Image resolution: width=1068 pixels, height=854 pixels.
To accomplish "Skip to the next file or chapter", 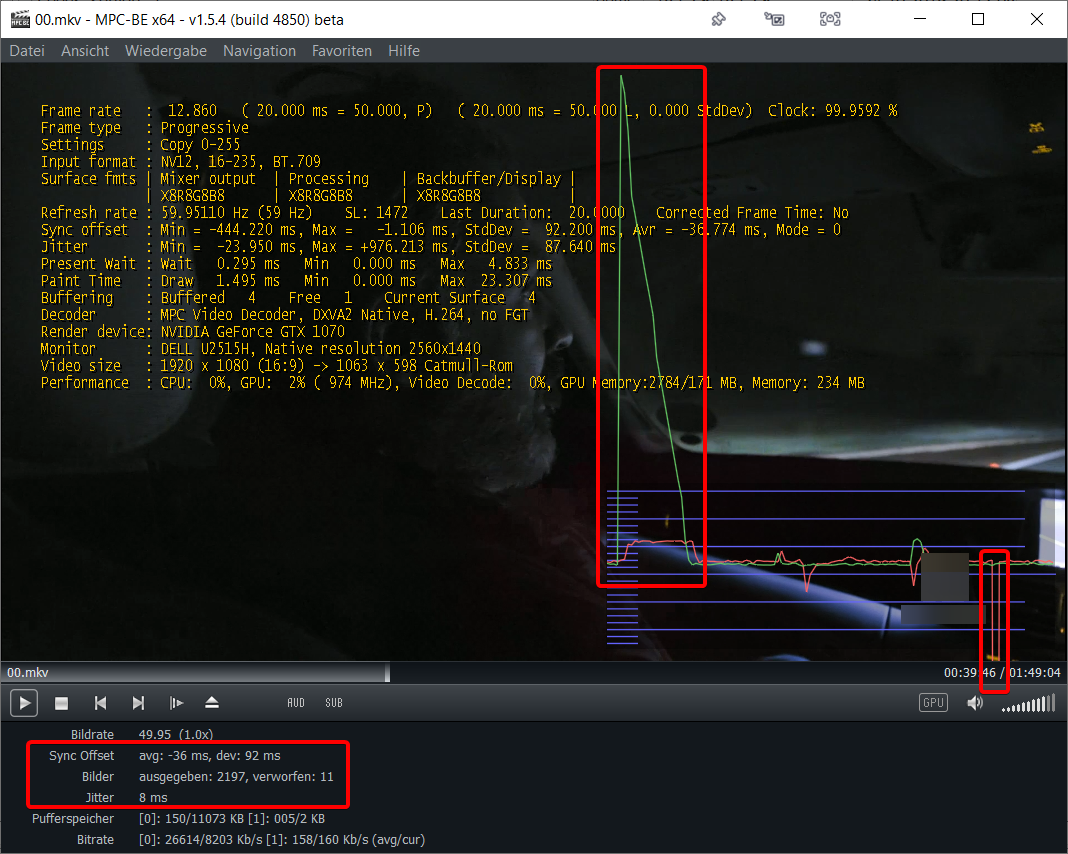I will pyautogui.click(x=138, y=703).
